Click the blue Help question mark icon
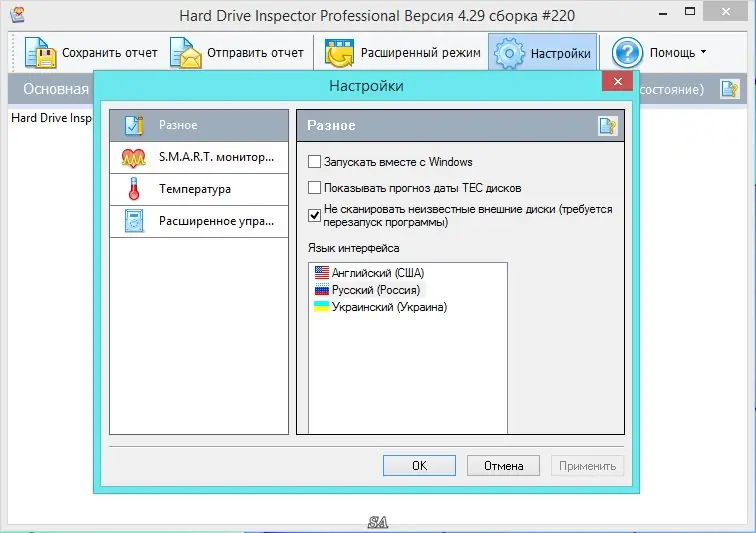This screenshot has width=756, height=533. (627, 53)
